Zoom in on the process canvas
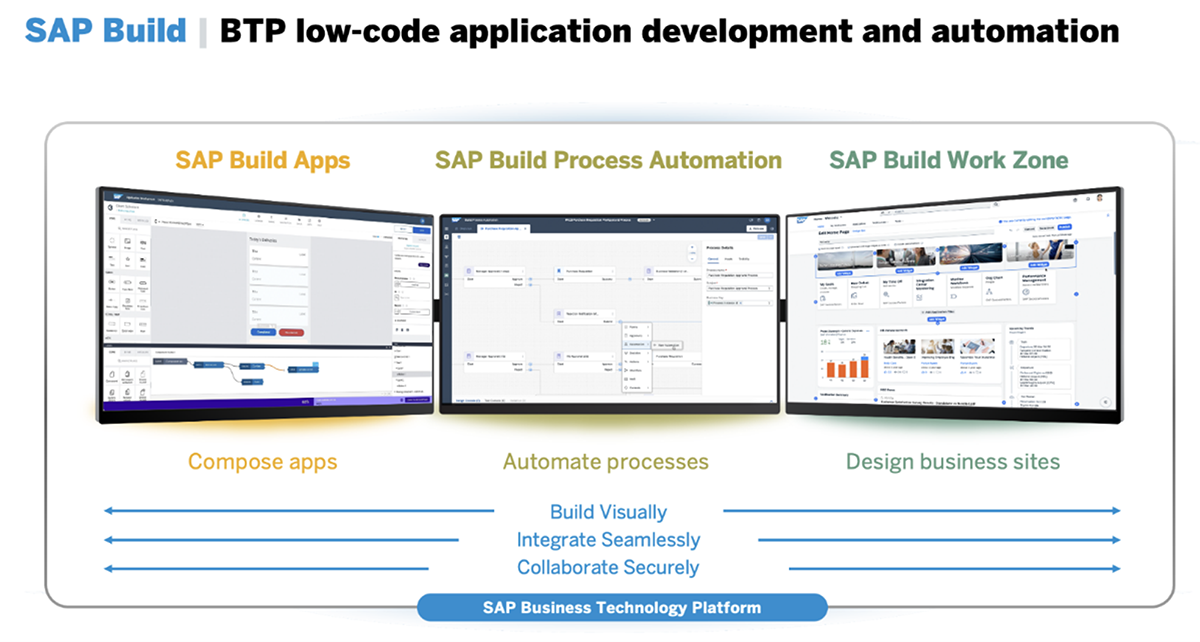 point(692,247)
